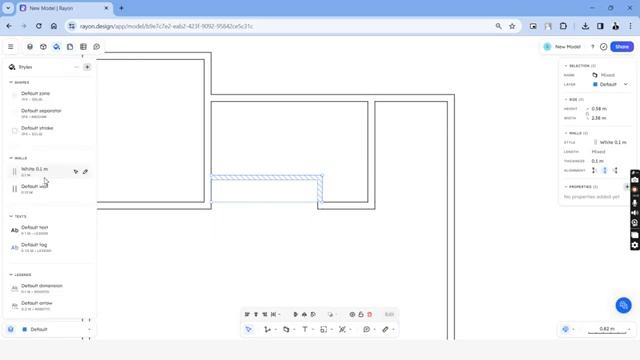Image resolution: width=640 pixels, height=360 pixels.
Task: Collapse the Walls section in Styles panel
Action: (11, 158)
